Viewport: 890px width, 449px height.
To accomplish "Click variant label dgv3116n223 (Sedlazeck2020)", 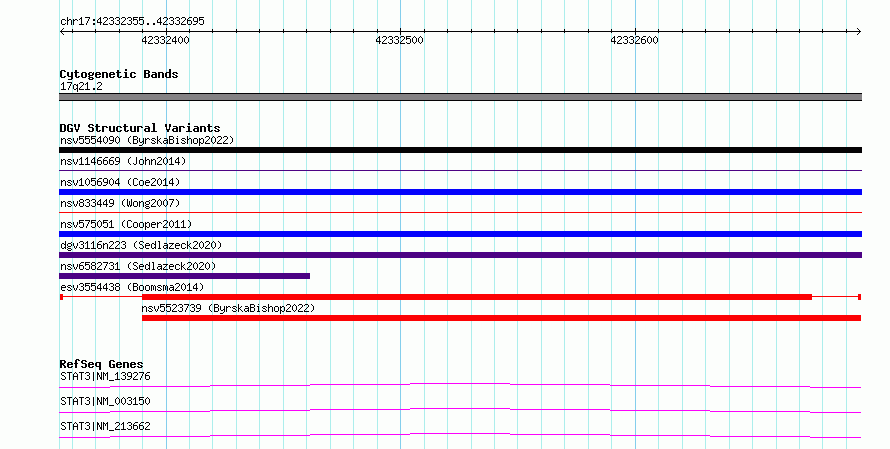I will click(x=141, y=245).
